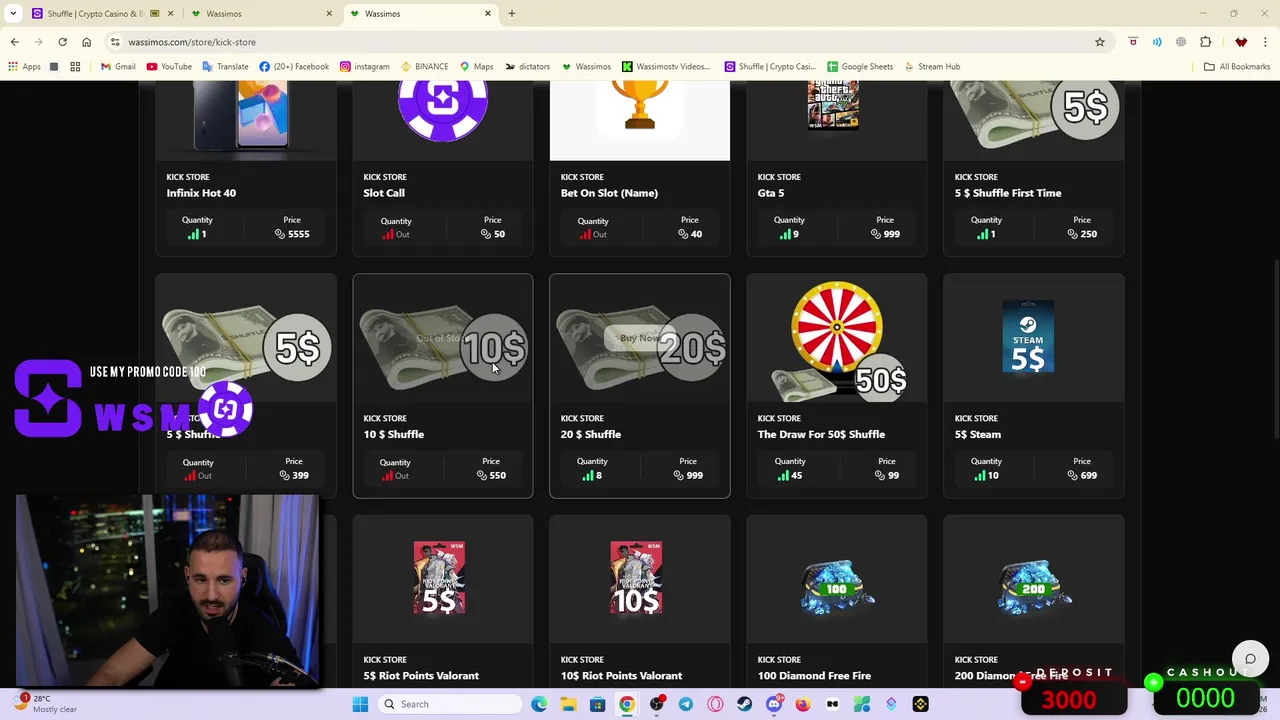The width and height of the screenshot is (1280, 720).
Task: Open the weather widget showing 28°C
Action: coord(45,703)
